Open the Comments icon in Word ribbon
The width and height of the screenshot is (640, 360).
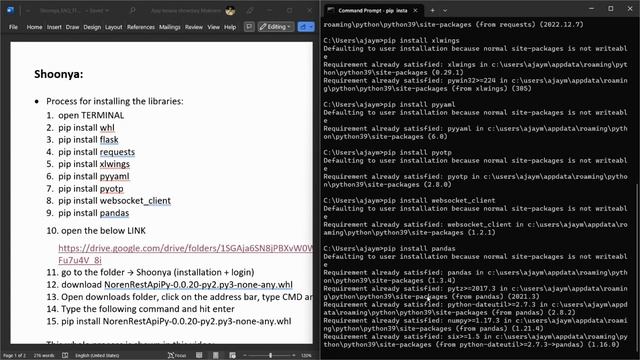pos(249,27)
